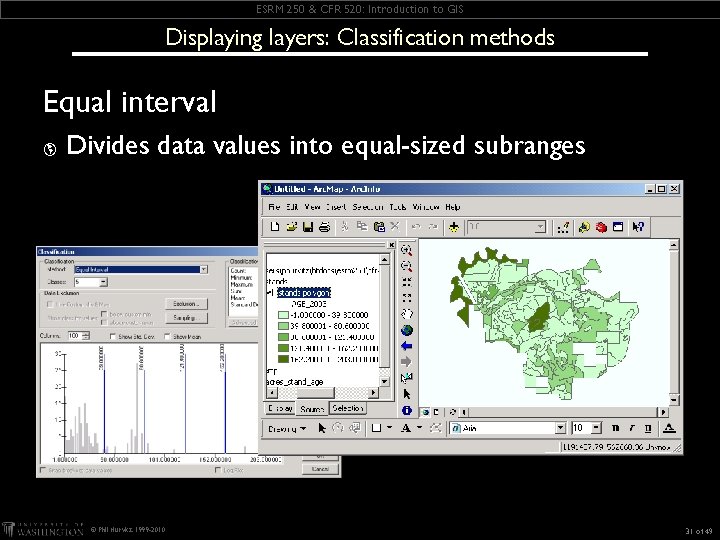The width and height of the screenshot is (720, 540).
Task: Click the Columns spinner arrows
Action: point(86,336)
